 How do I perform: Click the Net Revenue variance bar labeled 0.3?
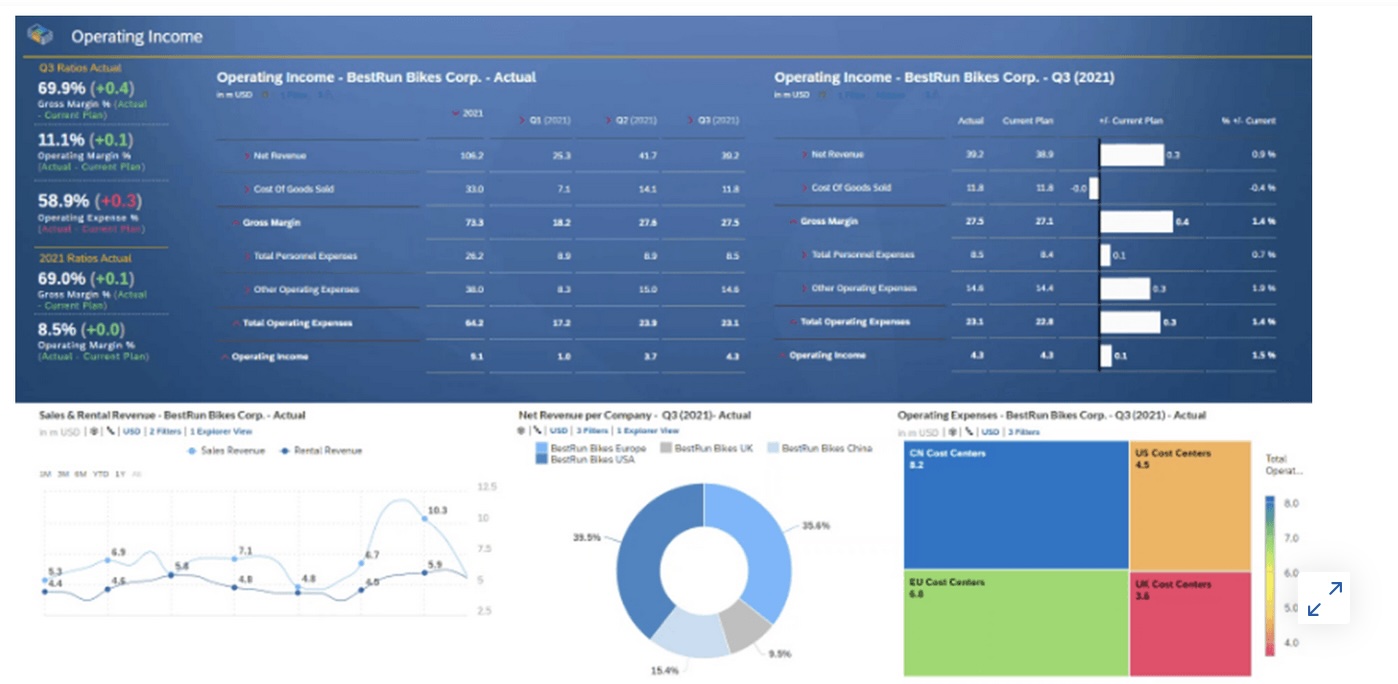click(x=1132, y=155)
